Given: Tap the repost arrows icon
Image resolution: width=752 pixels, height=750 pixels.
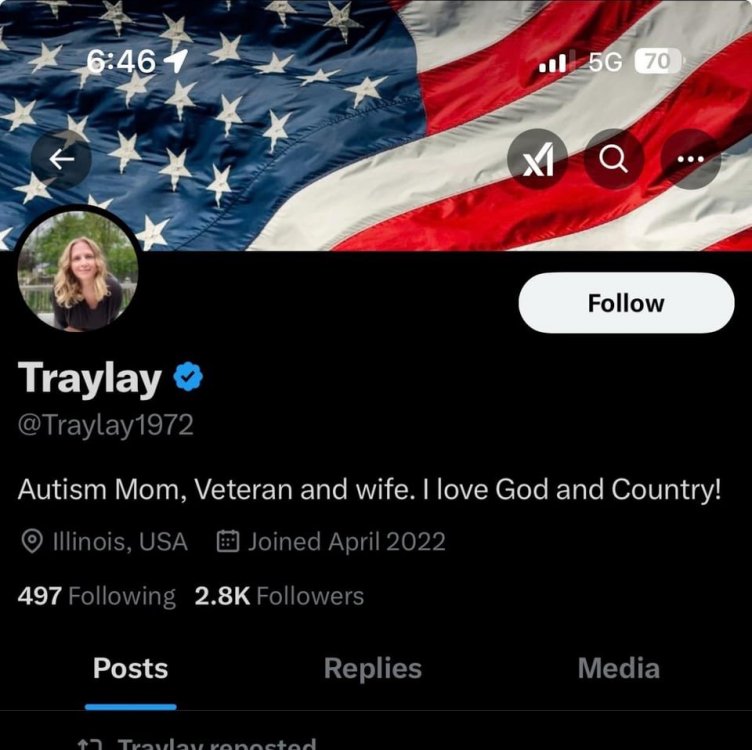Looking at the screenshot, I should 90,745.
